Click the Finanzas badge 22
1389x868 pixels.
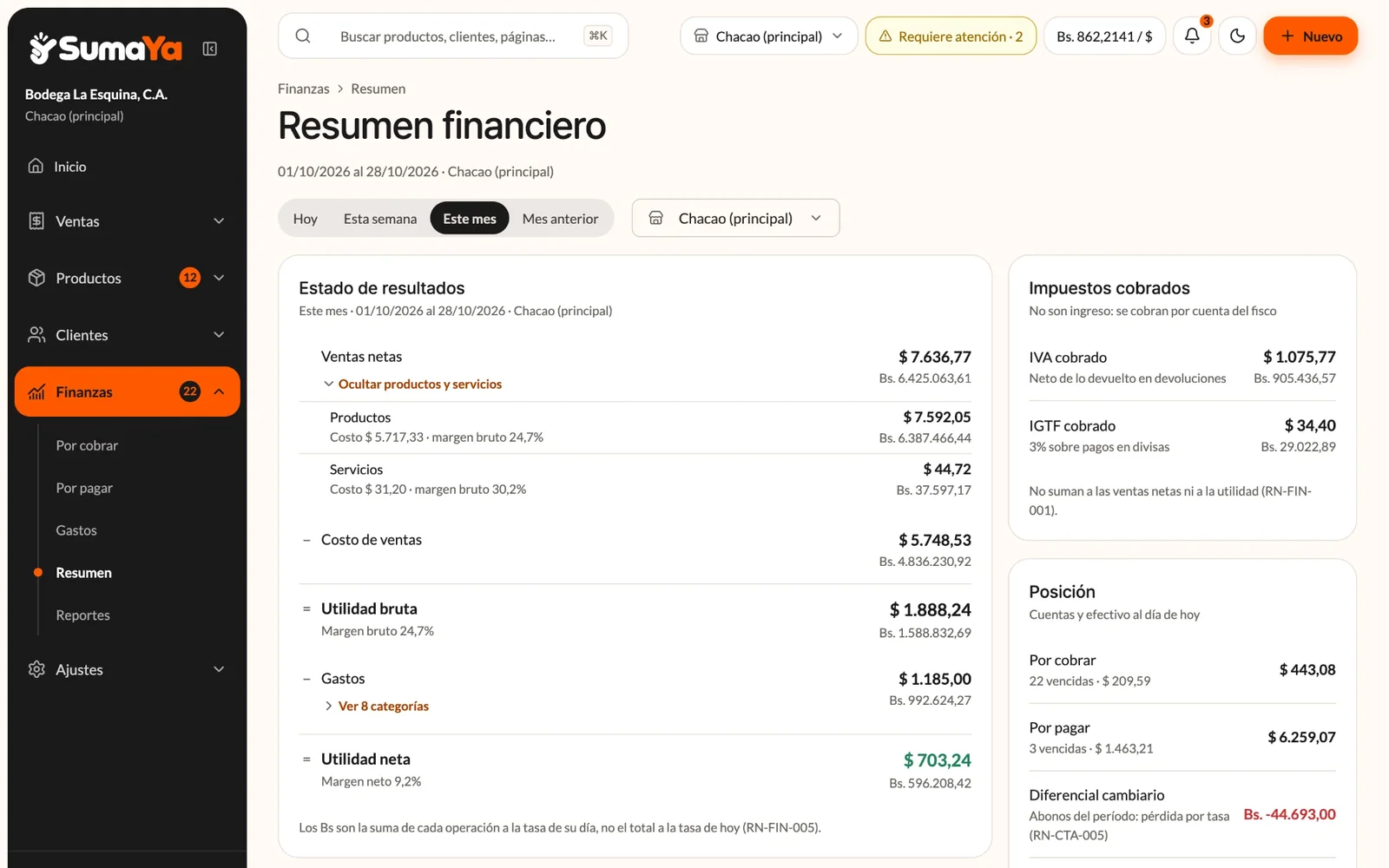(x=190, y=391)
